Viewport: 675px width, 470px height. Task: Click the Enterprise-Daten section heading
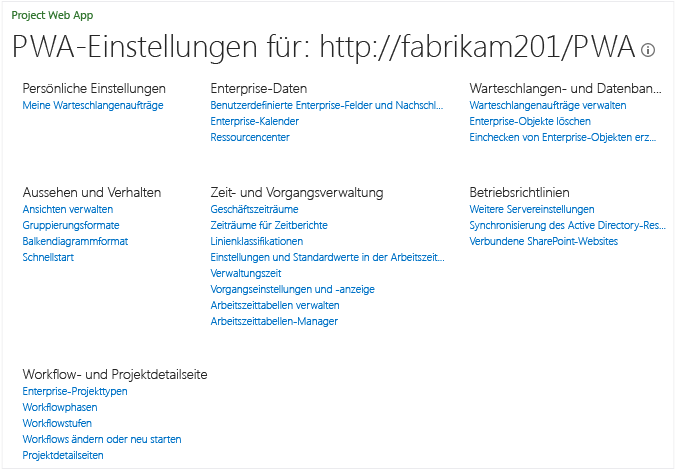tap(259, 89)
